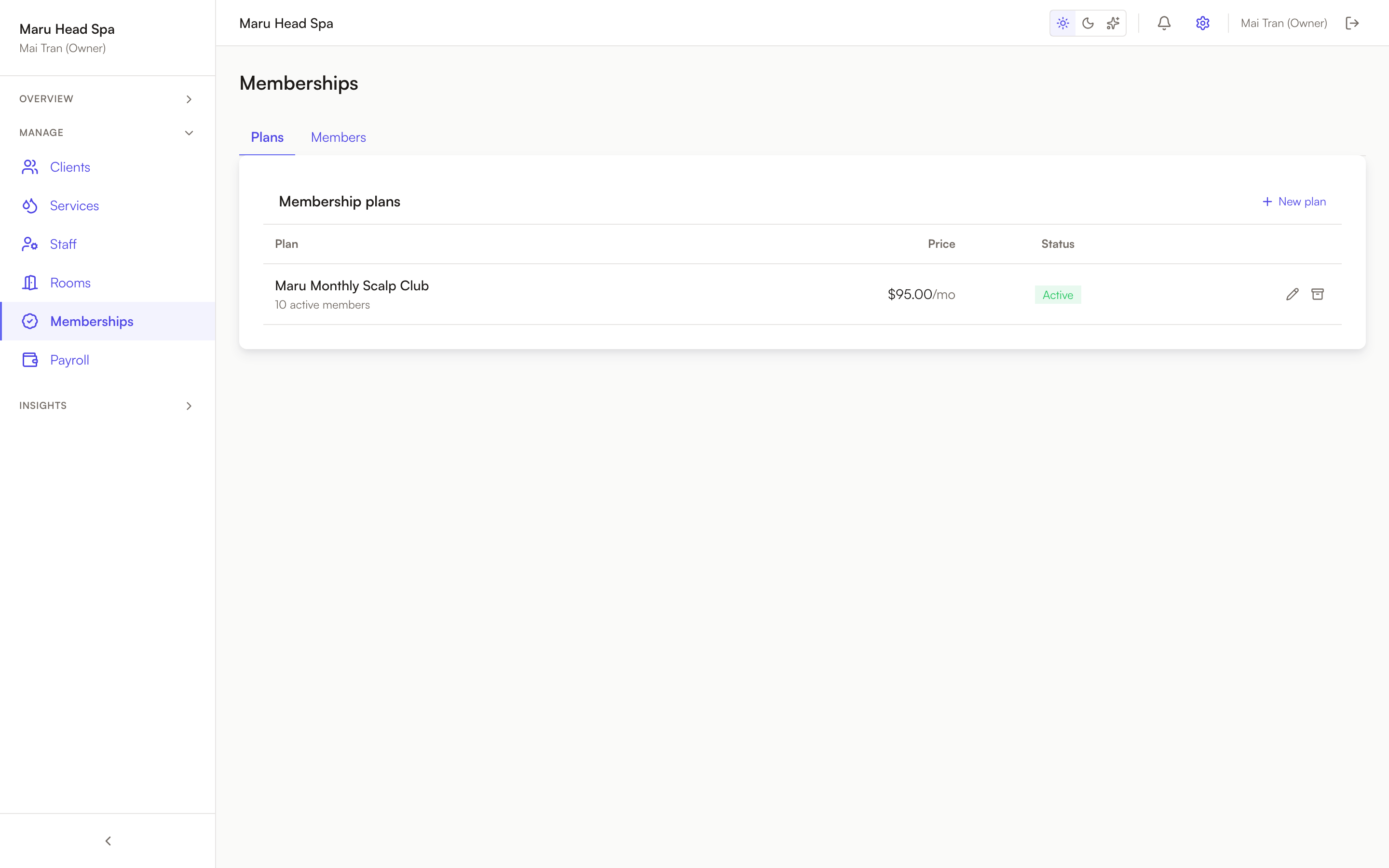The height and width of the screenshot is (868, 1389).
Task: Click MANAGE section label
Action: (x=41, y=133)
